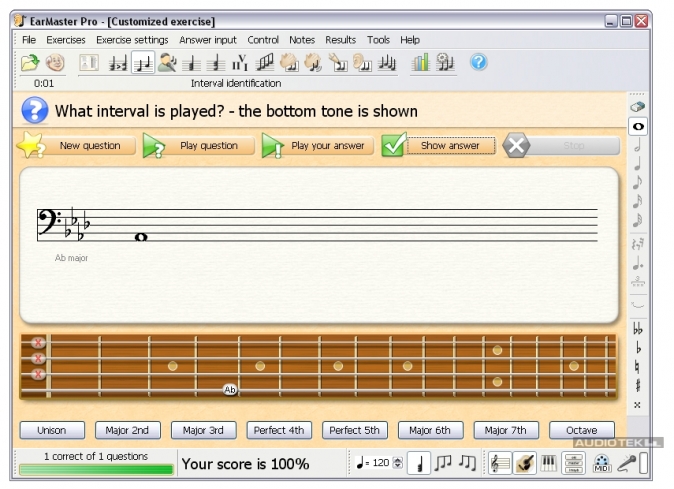Screen dimensions: 674x489
Task: Adjust the tempo 120 spinner arrows
Action: click(x=398, y=463)
